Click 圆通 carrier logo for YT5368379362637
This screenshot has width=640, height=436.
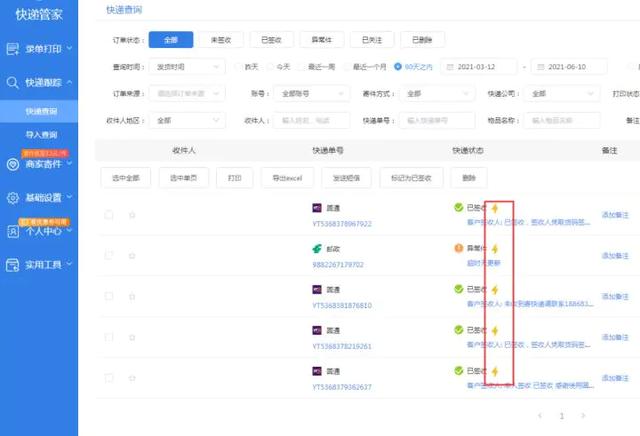317,371
